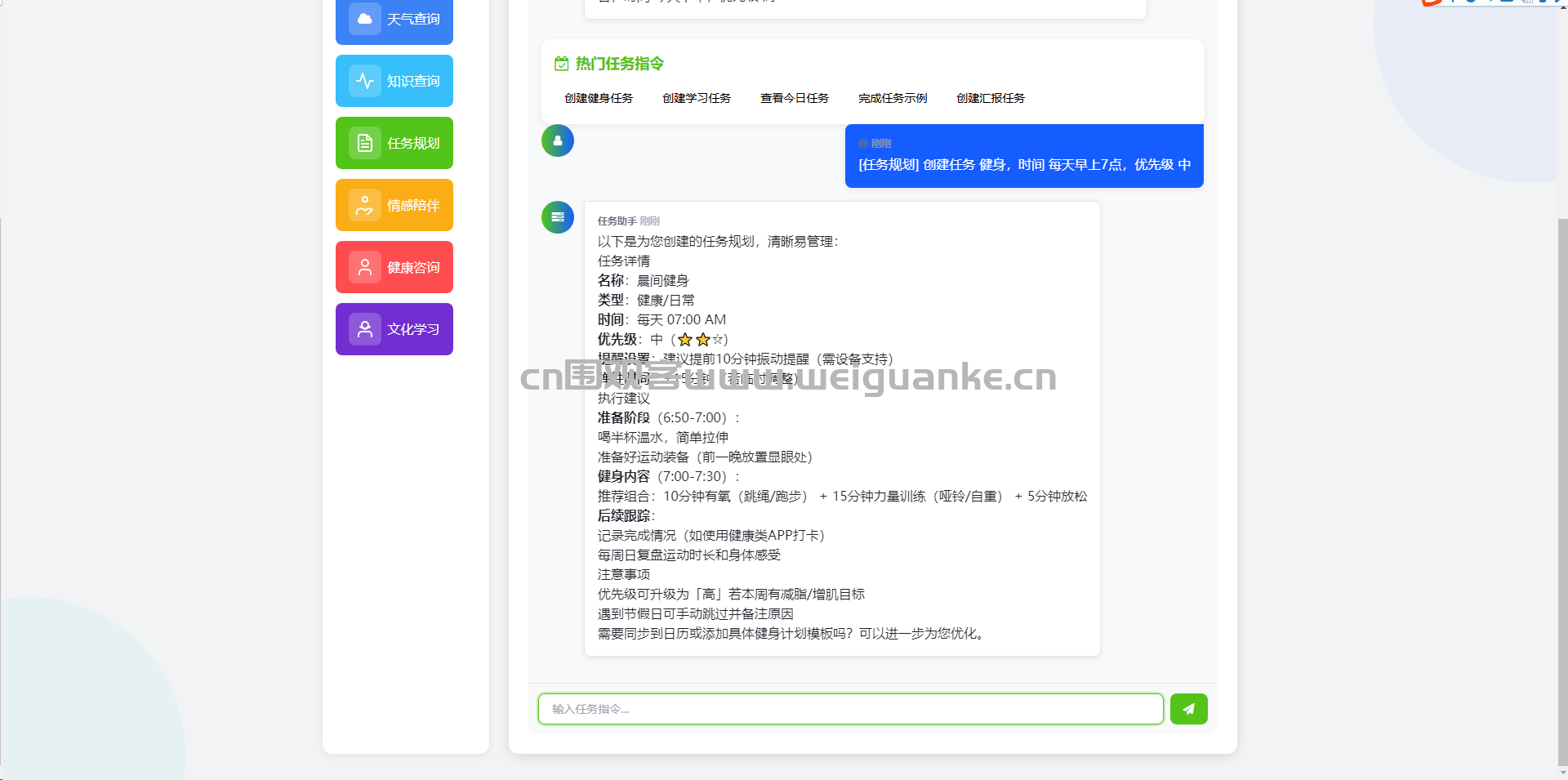The height and width of the screenshot is (780, 1568).
Task: Choose the 查看今日任务 quick command
Action: [x=795, y=98]
